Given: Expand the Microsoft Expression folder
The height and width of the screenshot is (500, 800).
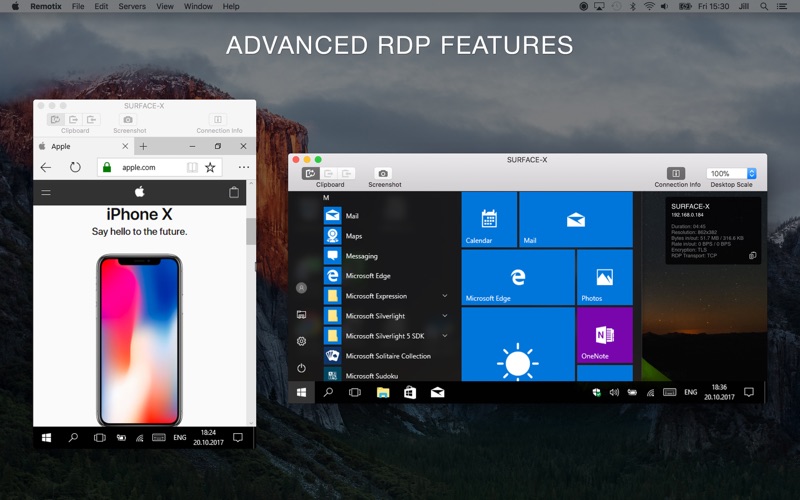Looking at the screenshot, I should coord(444,296).
